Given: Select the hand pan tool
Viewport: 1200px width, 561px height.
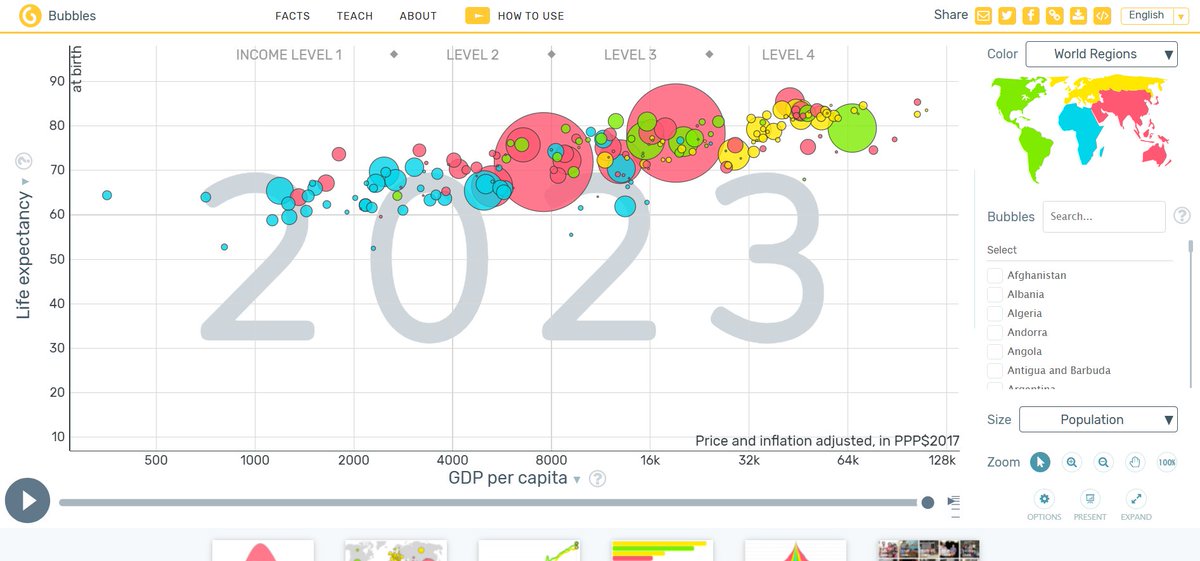Looking at the screenshot, I should point(1135,462).
